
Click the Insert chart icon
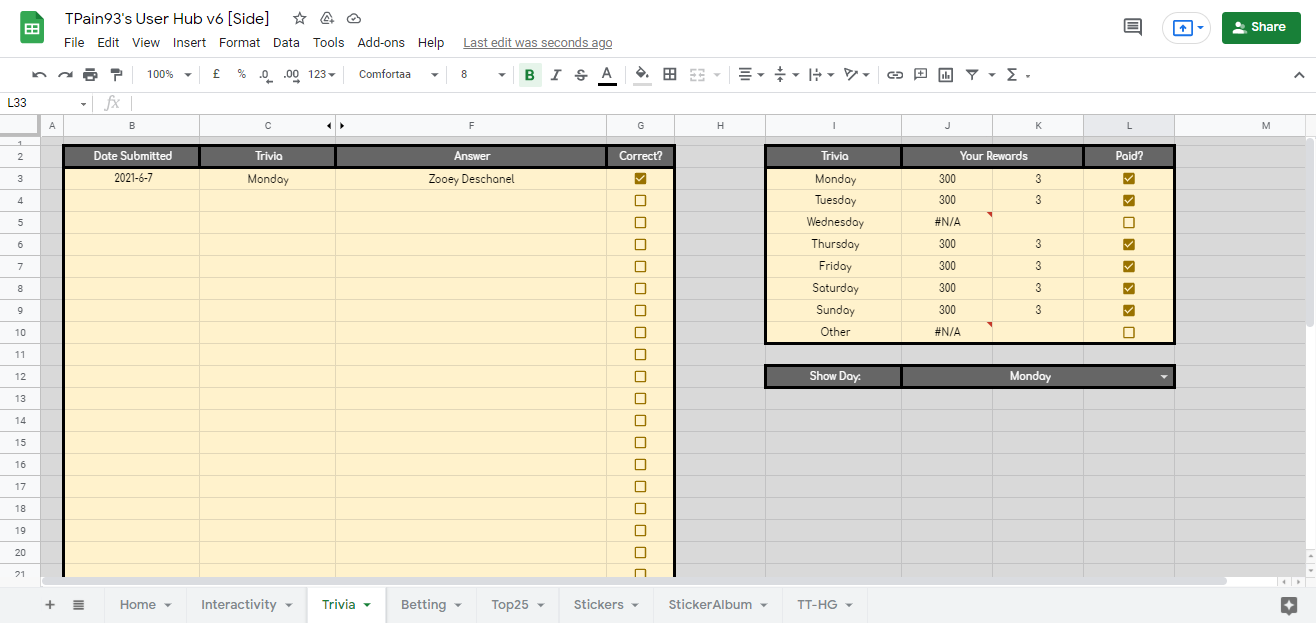coord(946,74)
